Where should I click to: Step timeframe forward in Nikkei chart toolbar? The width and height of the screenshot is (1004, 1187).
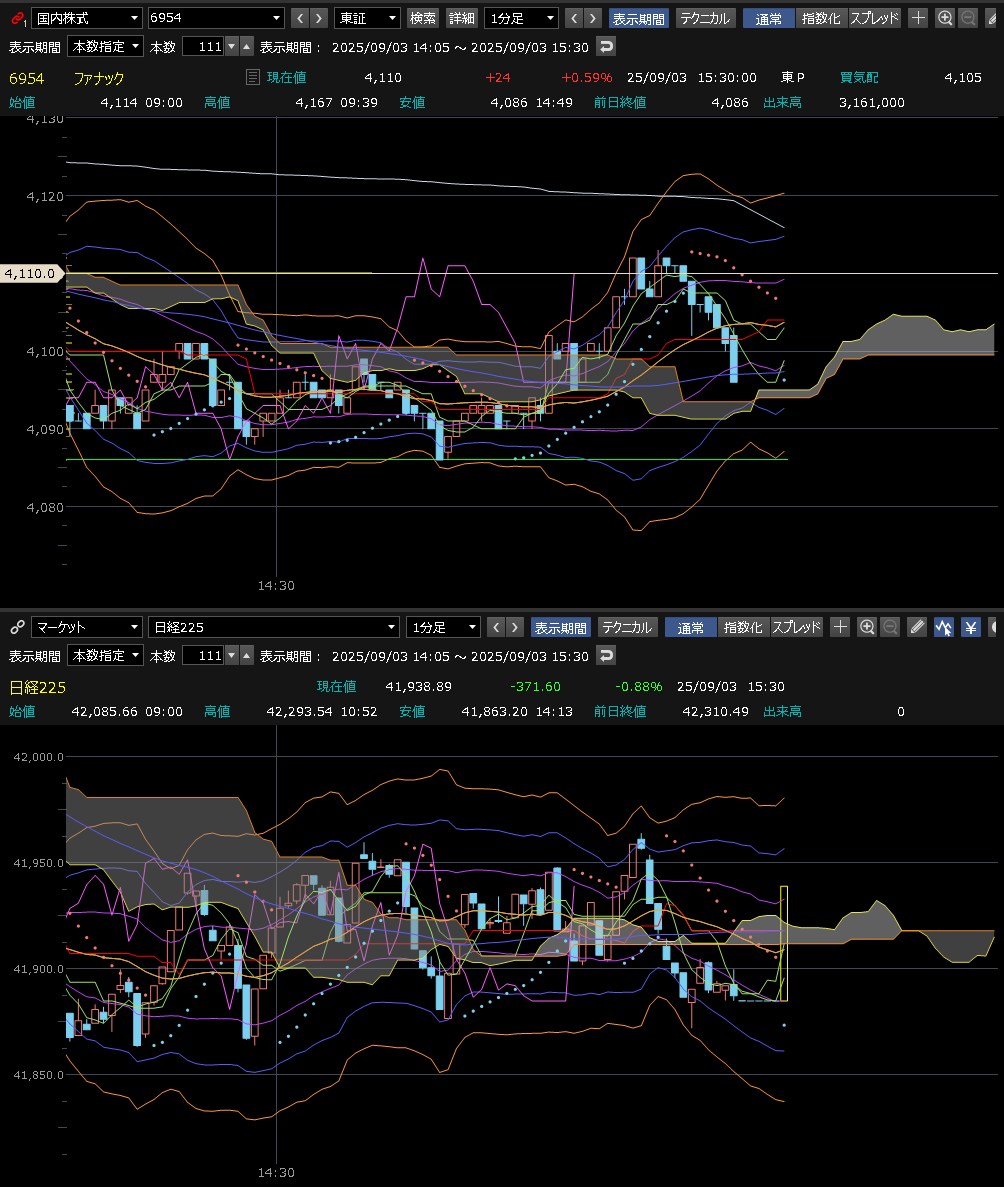(x=515, y=627)
